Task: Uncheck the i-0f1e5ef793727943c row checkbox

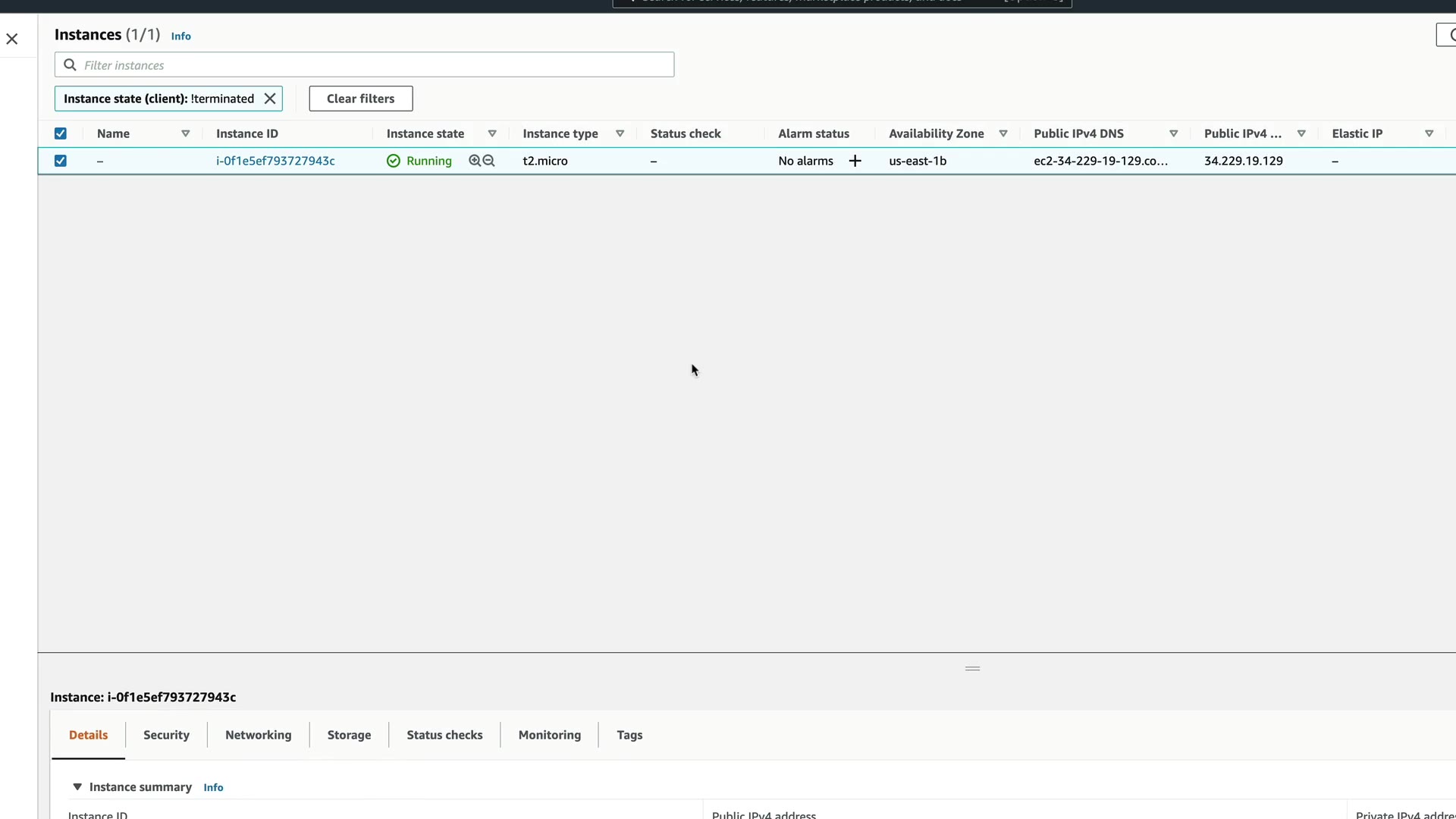Action: [61, 161]
